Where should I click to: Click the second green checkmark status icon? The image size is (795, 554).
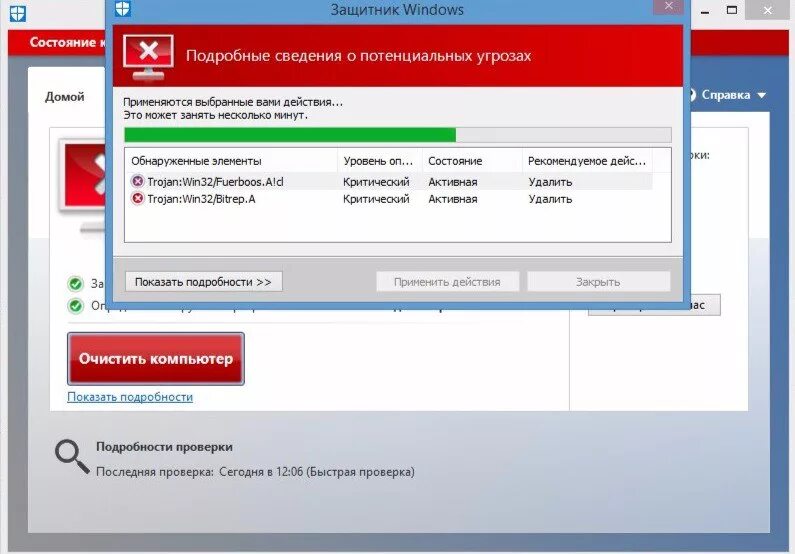(x=76, y=306)
